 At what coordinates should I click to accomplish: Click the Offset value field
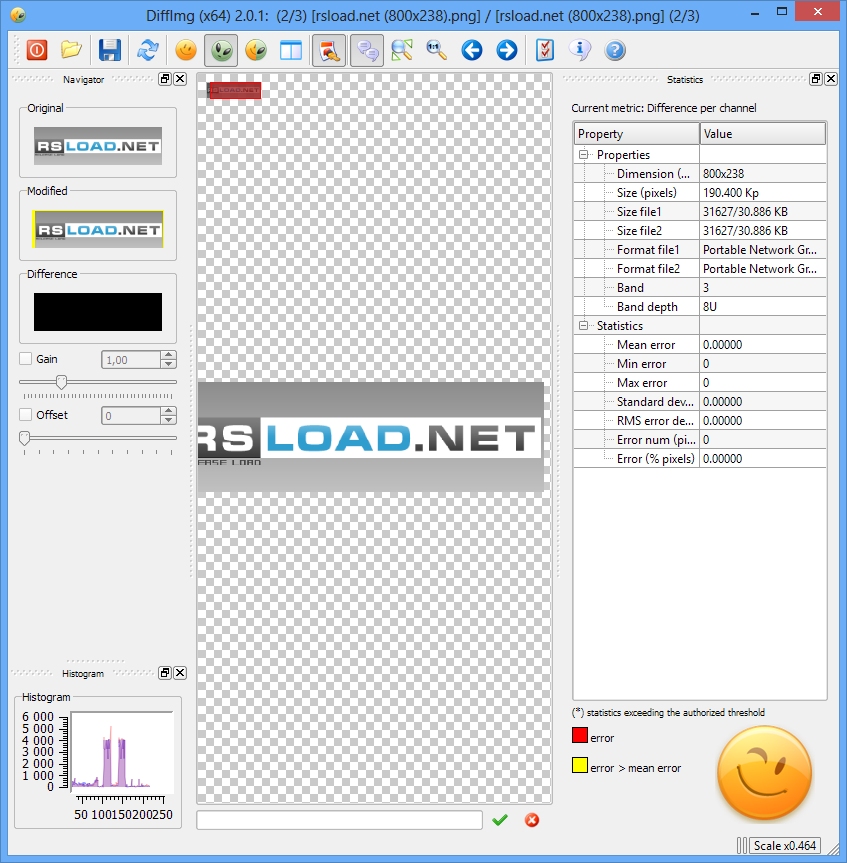(x=132, y=416)
